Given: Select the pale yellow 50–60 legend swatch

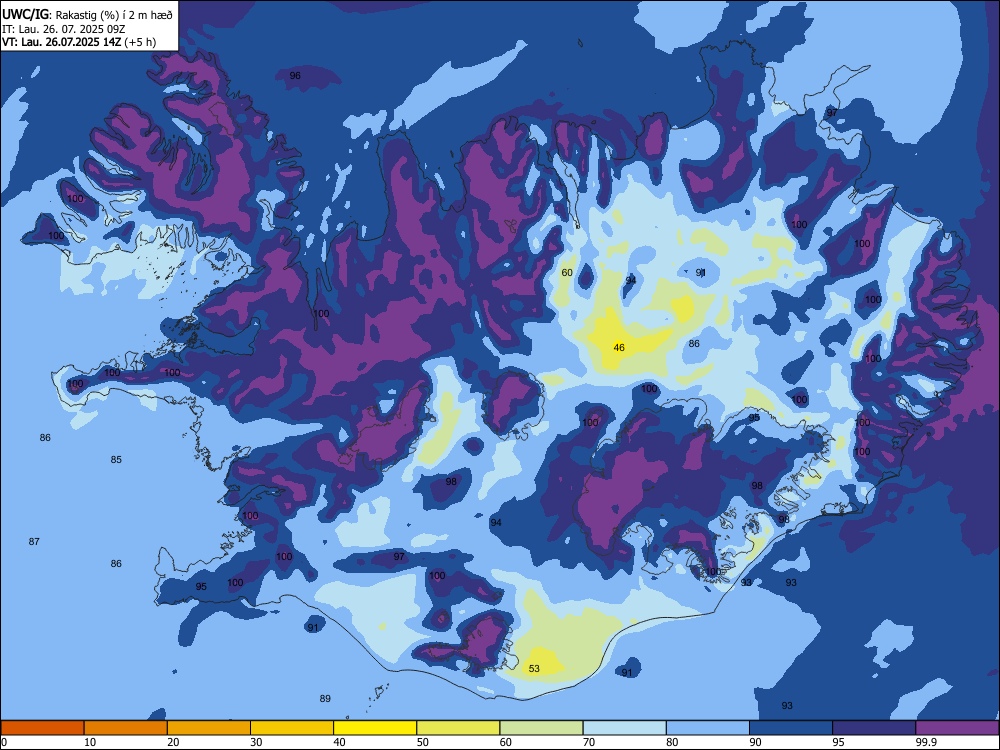Looking at the screenshot, I should 458,728.
